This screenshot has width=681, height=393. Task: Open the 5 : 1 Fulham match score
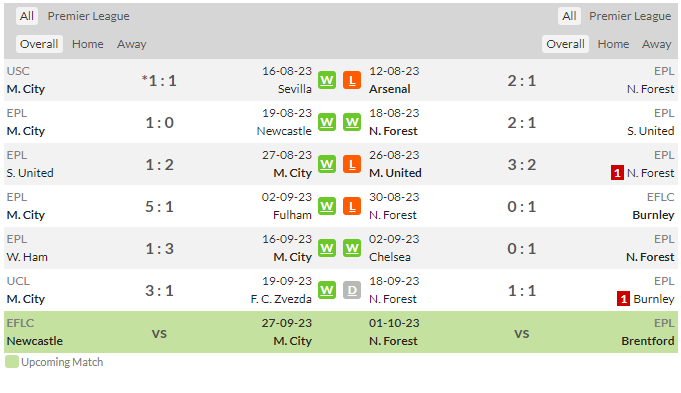click(159, 206)
